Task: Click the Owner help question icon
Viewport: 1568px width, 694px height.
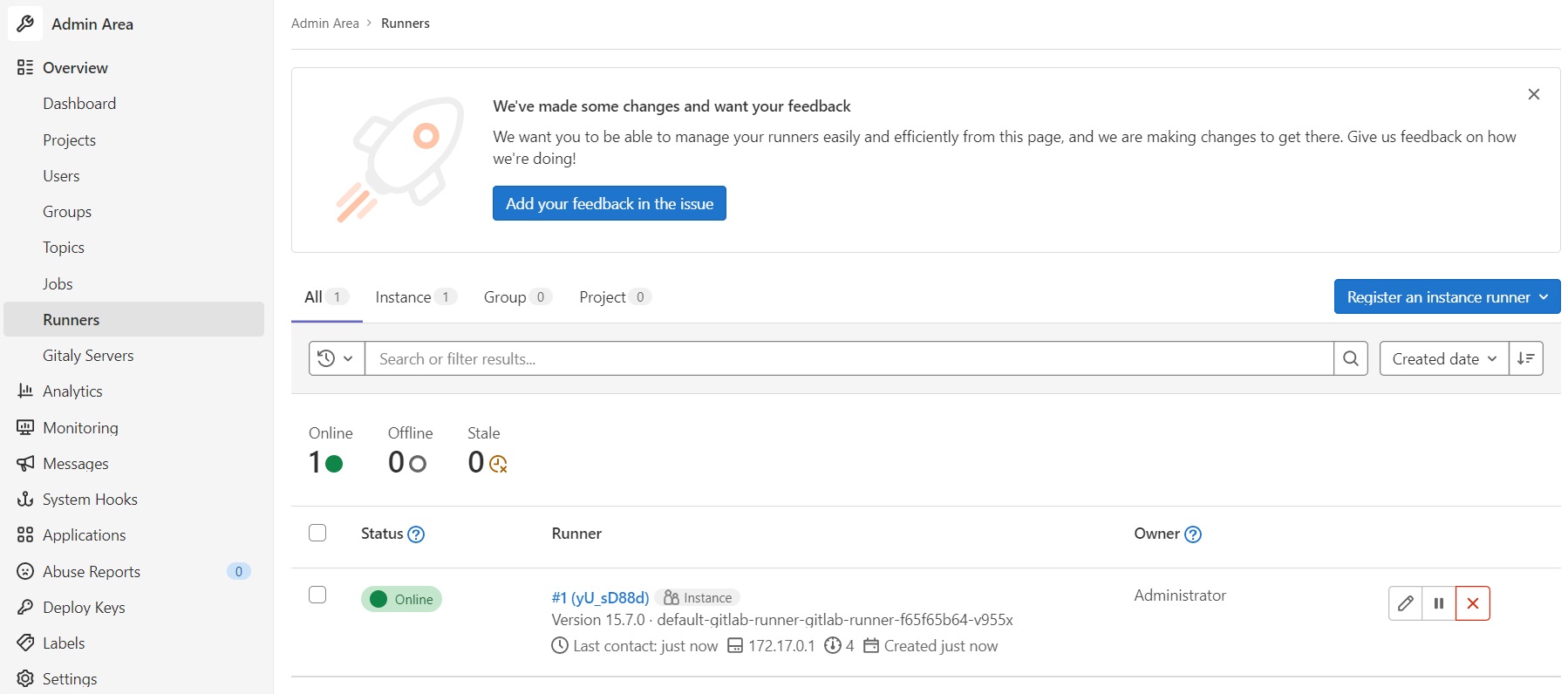Action: [x=1193, y=534]
